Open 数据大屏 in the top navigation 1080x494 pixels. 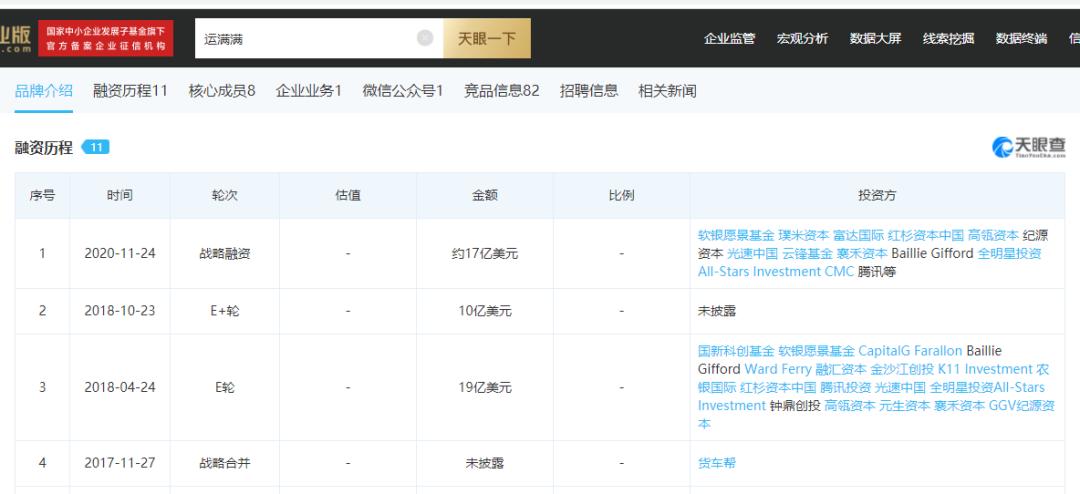(875, 39)
